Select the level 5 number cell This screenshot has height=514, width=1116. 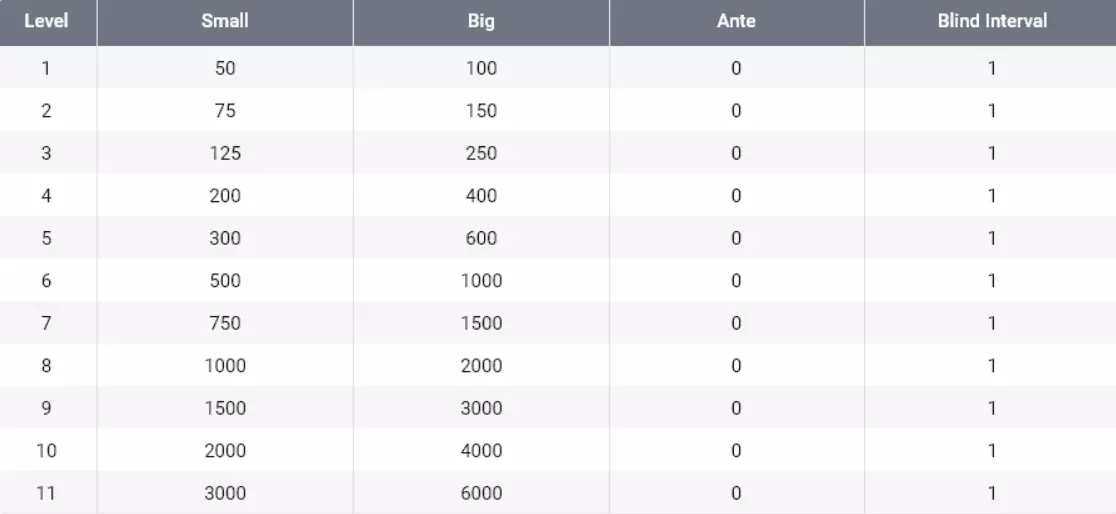[46, 238]
